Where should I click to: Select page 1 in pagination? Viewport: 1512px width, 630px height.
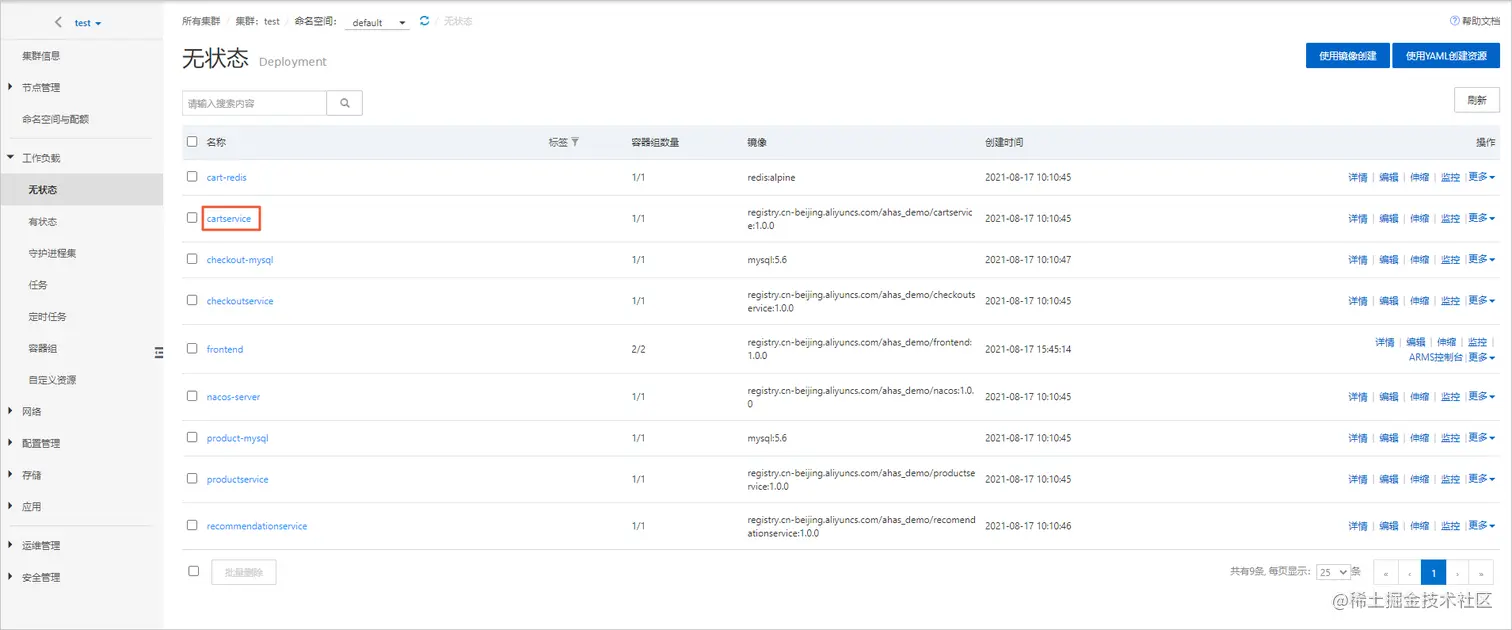(1434, 573)
